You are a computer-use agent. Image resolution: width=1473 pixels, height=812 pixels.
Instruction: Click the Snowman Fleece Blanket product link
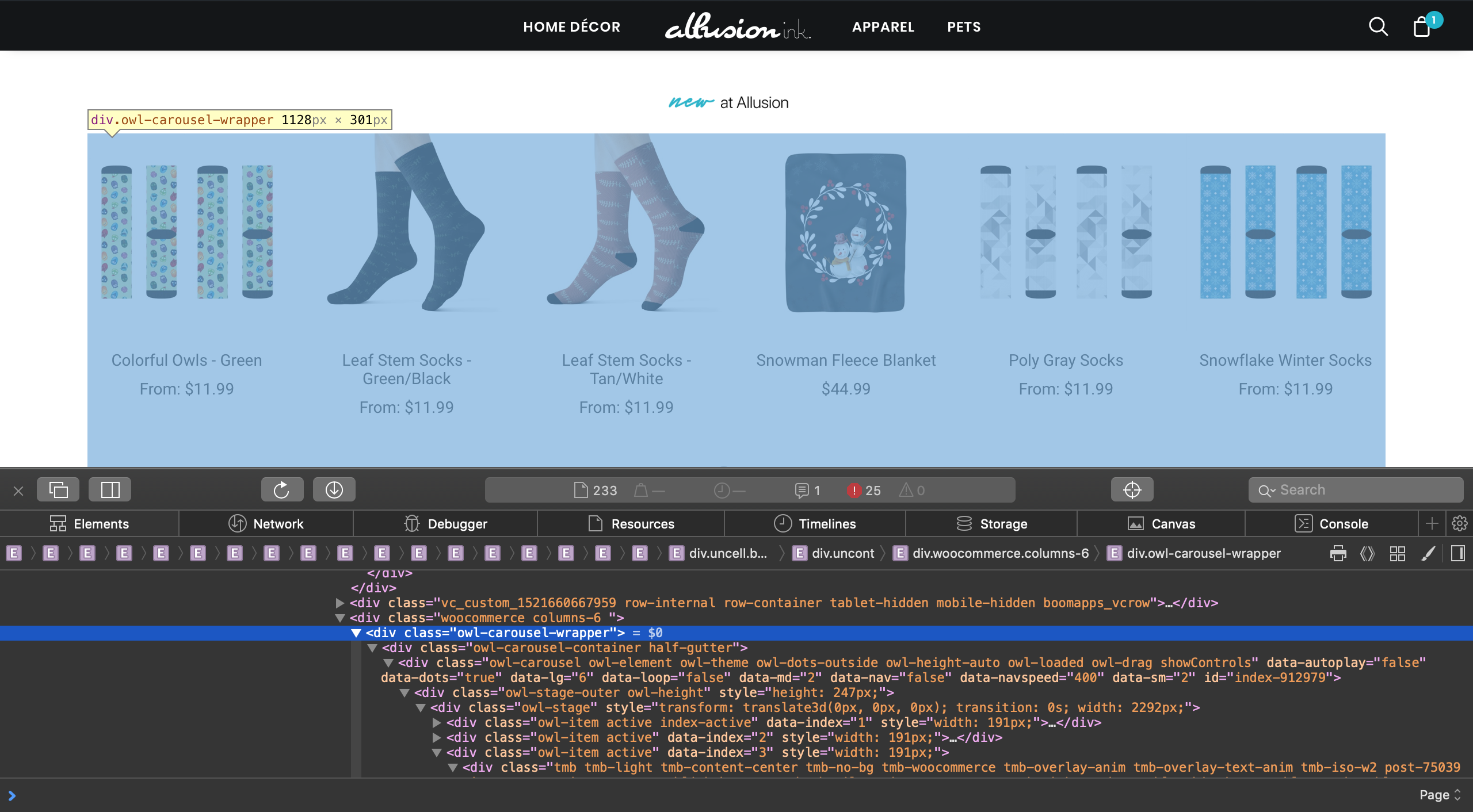(846, 360)
